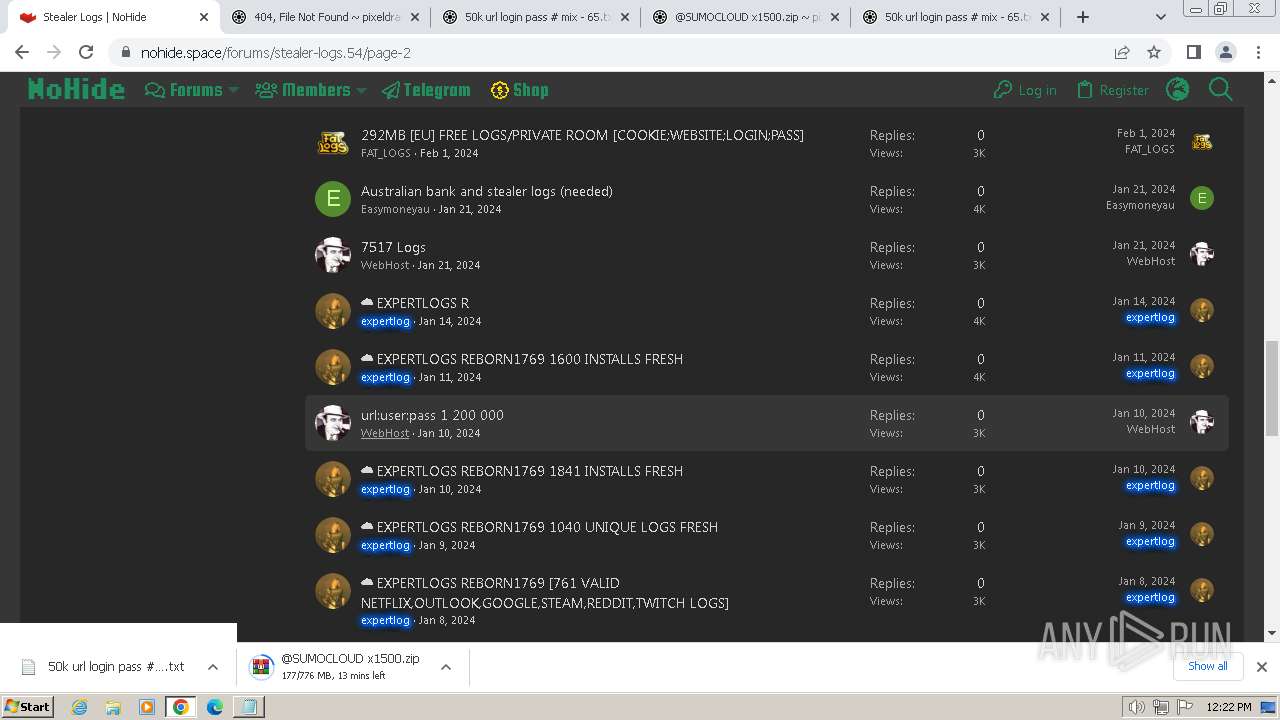Open EXPERTLOGS REBORN1769 1600 INSTALLS FRESH thread
This screenshot has height=720, width=1280.
click(529, 359)
